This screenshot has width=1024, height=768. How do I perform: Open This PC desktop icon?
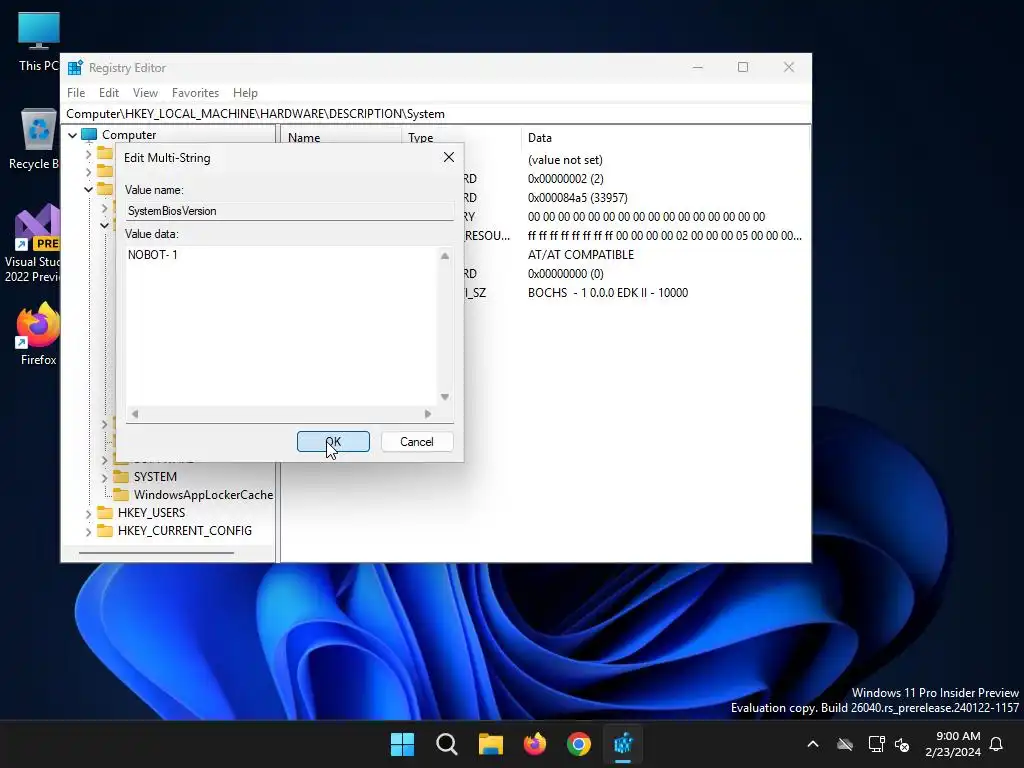pos(38,42)
